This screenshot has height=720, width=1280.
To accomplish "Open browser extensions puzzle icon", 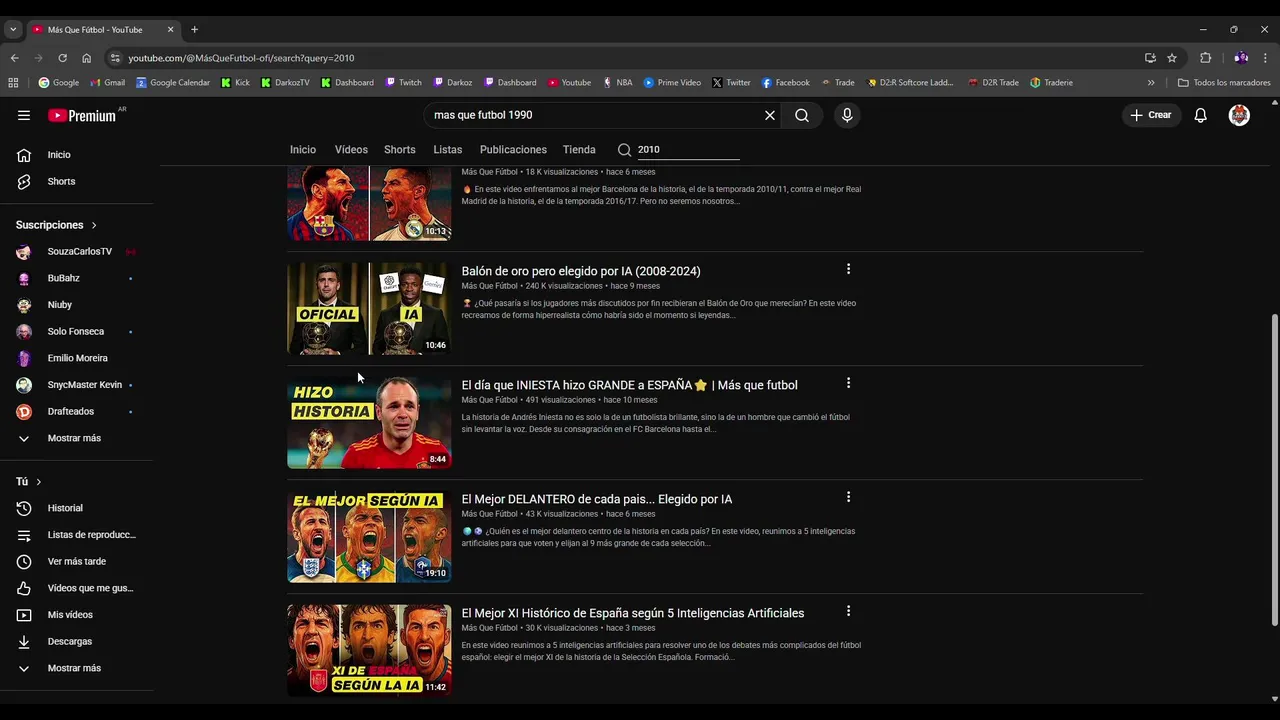I will tap(1205, 58).
